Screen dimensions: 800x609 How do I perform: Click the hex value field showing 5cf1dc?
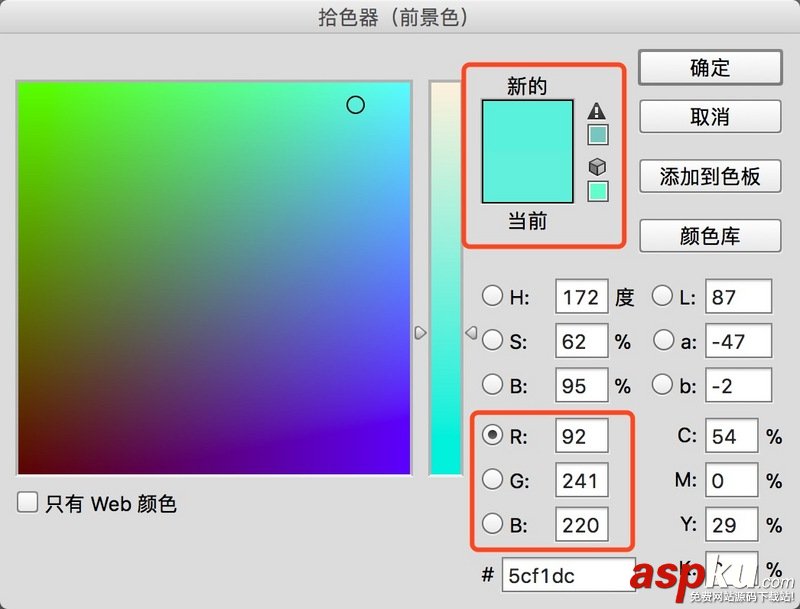[568, 576]
